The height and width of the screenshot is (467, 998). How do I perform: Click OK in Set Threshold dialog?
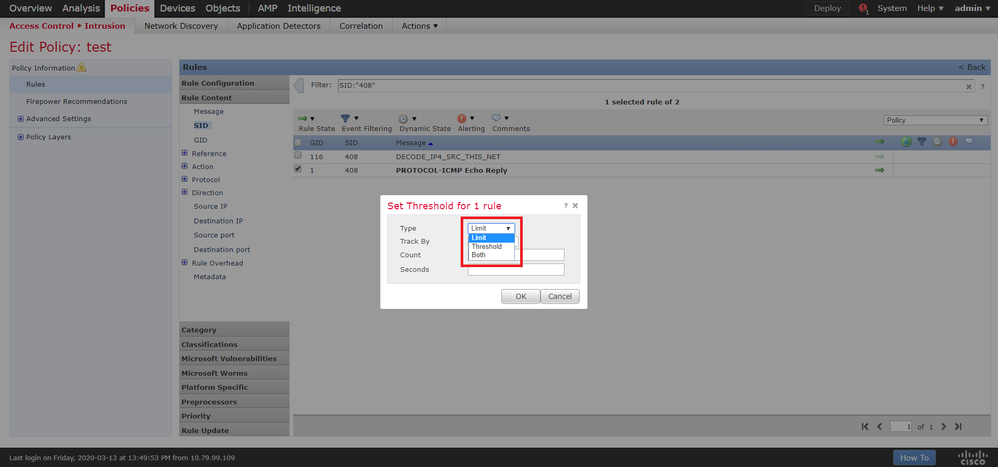521,296
